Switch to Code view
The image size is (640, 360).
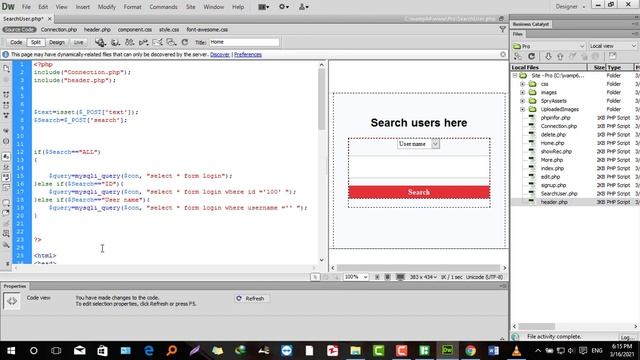point(16,42)
